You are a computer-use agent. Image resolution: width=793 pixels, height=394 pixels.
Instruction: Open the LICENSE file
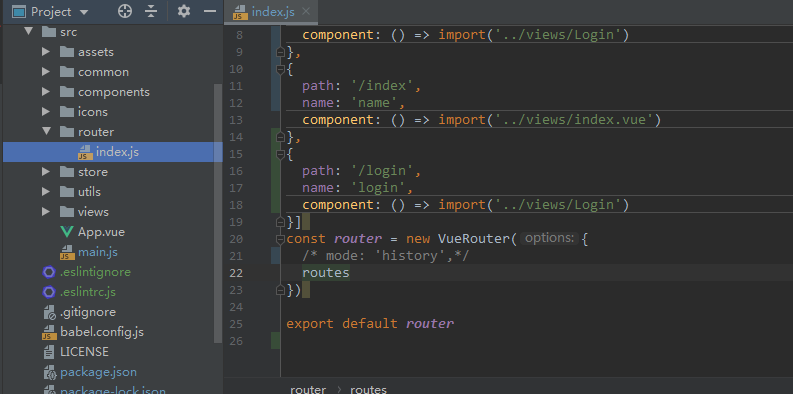[84, 352]
